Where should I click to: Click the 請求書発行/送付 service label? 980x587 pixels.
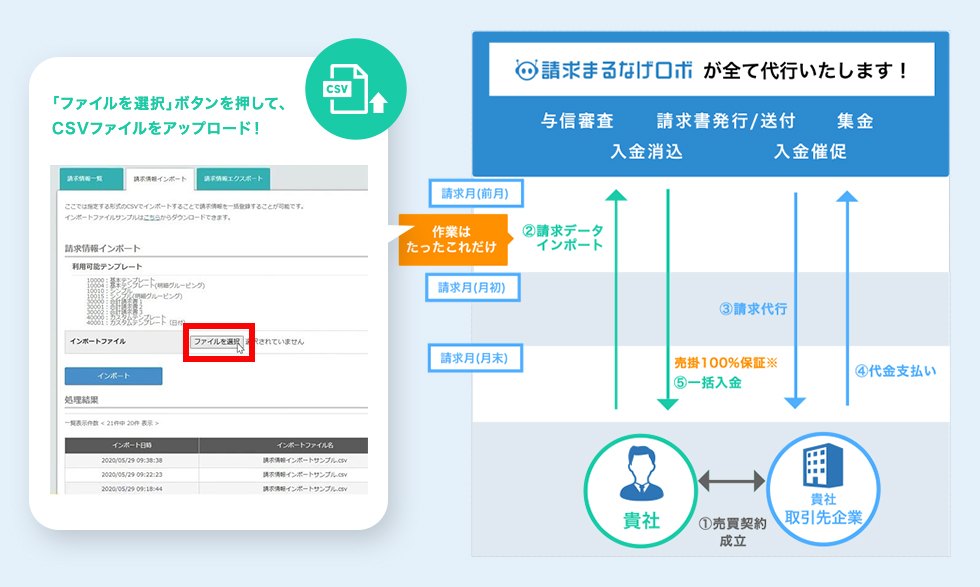(726, 121)
